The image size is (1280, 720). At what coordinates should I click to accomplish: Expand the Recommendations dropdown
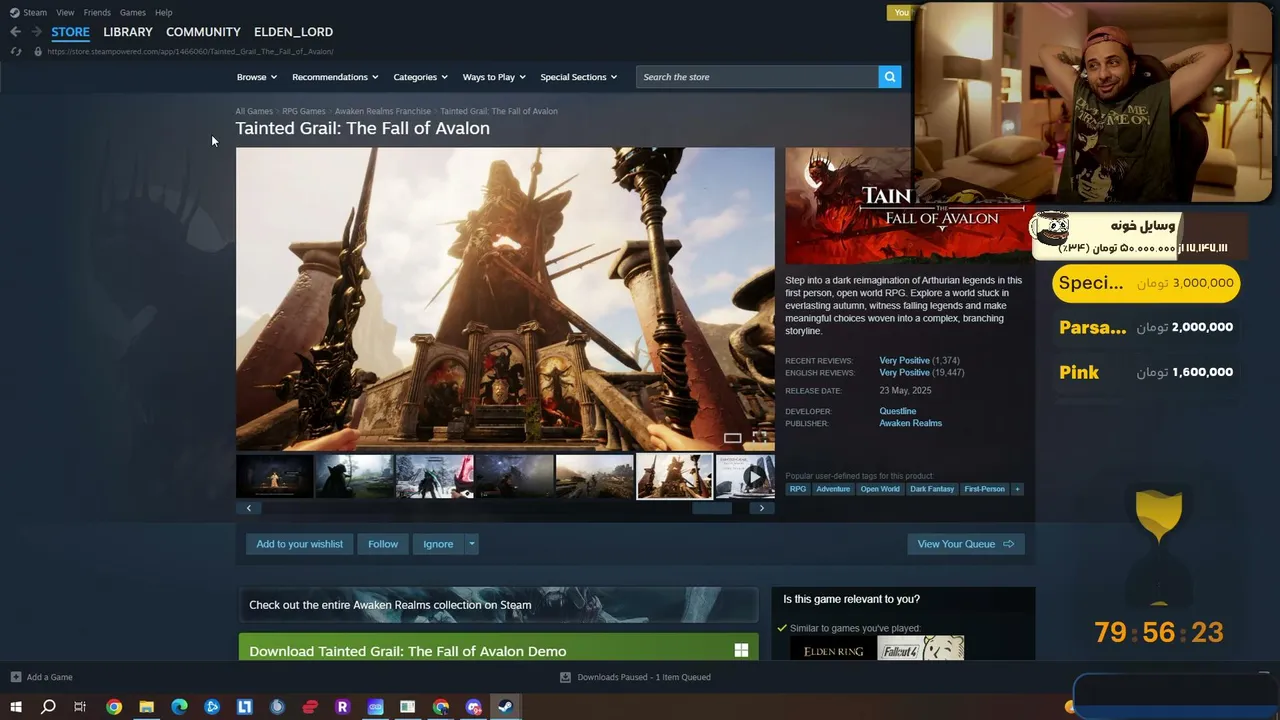tap(335, 77)
